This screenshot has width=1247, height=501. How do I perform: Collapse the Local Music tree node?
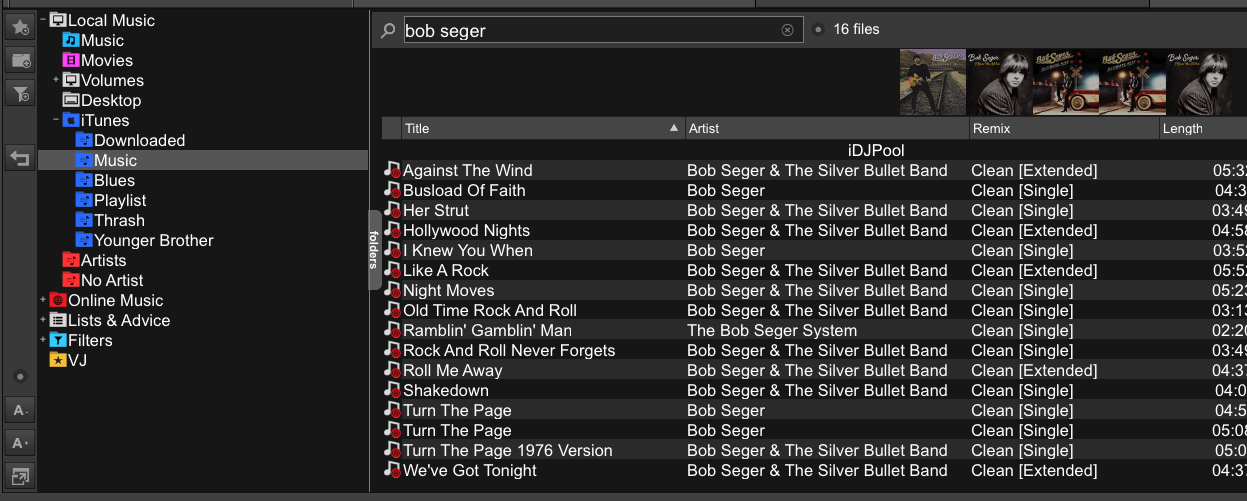coord(43,20)
